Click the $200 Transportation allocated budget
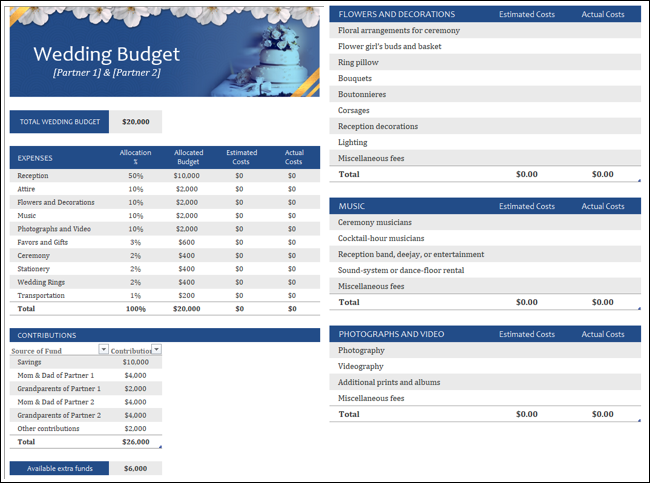650x483 pixels. click(x=187, y=295)
